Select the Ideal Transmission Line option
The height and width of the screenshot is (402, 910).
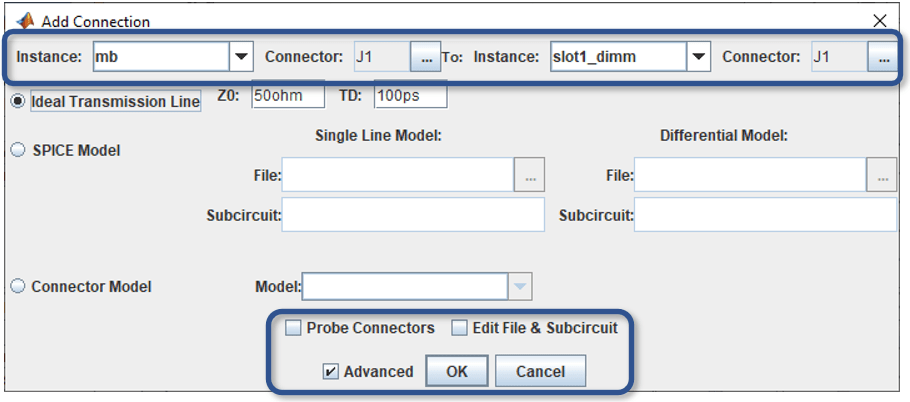pos(17,101)
